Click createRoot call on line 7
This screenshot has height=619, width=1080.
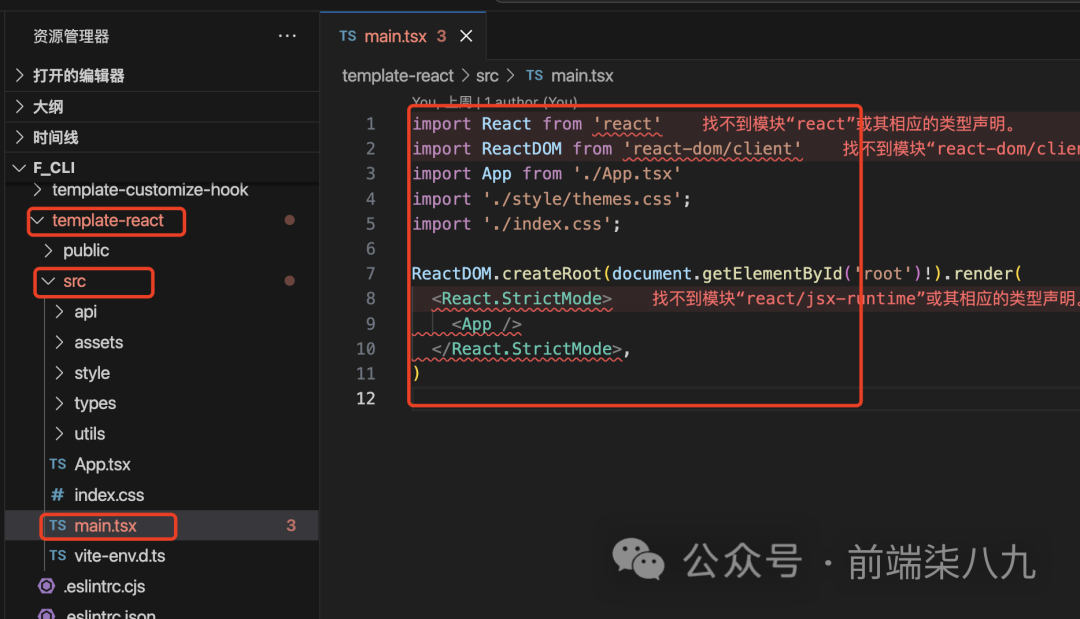point(552,273)
